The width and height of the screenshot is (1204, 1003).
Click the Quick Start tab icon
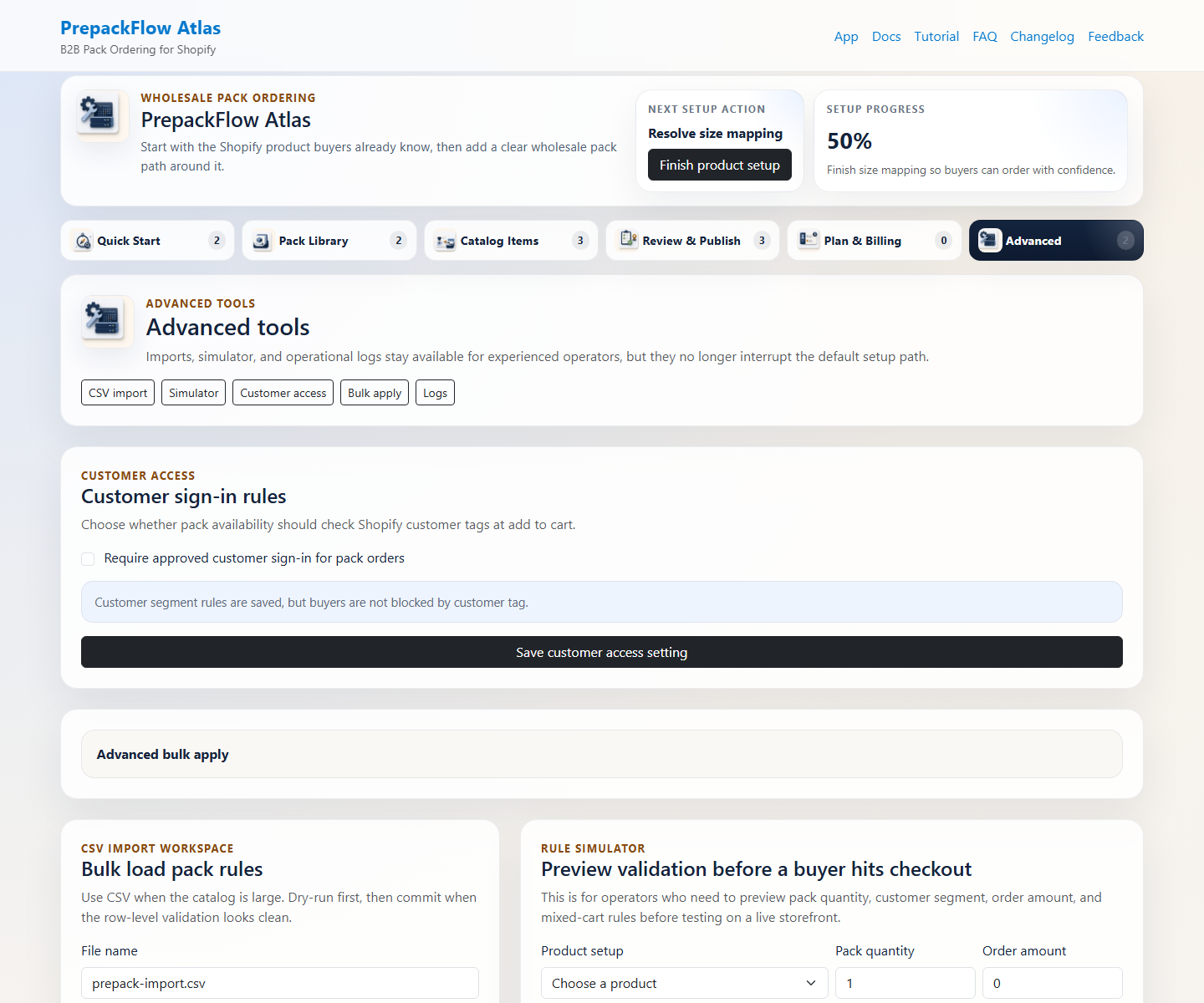coord(83,241)
